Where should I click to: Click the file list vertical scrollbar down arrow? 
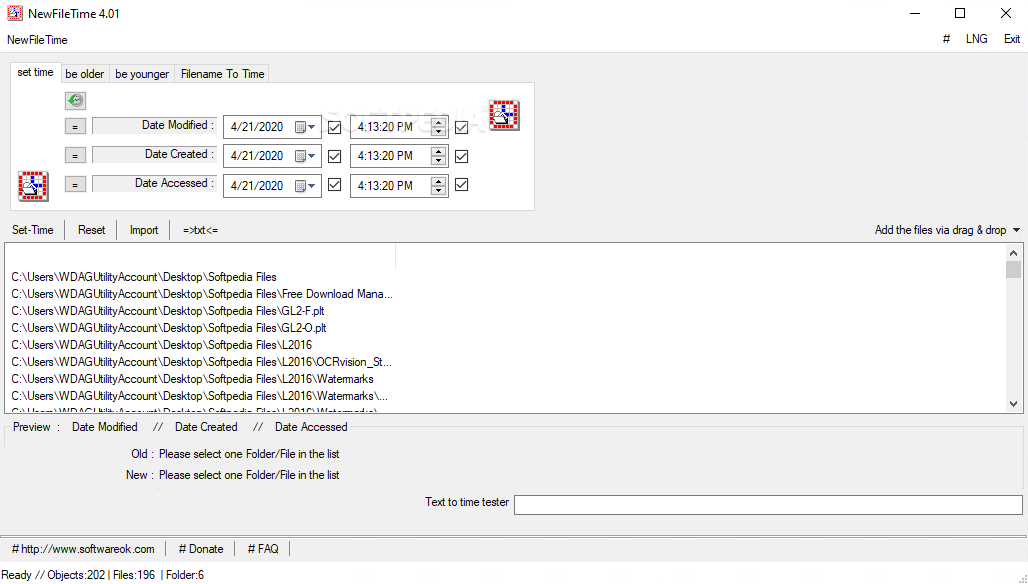tap(1013, 404)
